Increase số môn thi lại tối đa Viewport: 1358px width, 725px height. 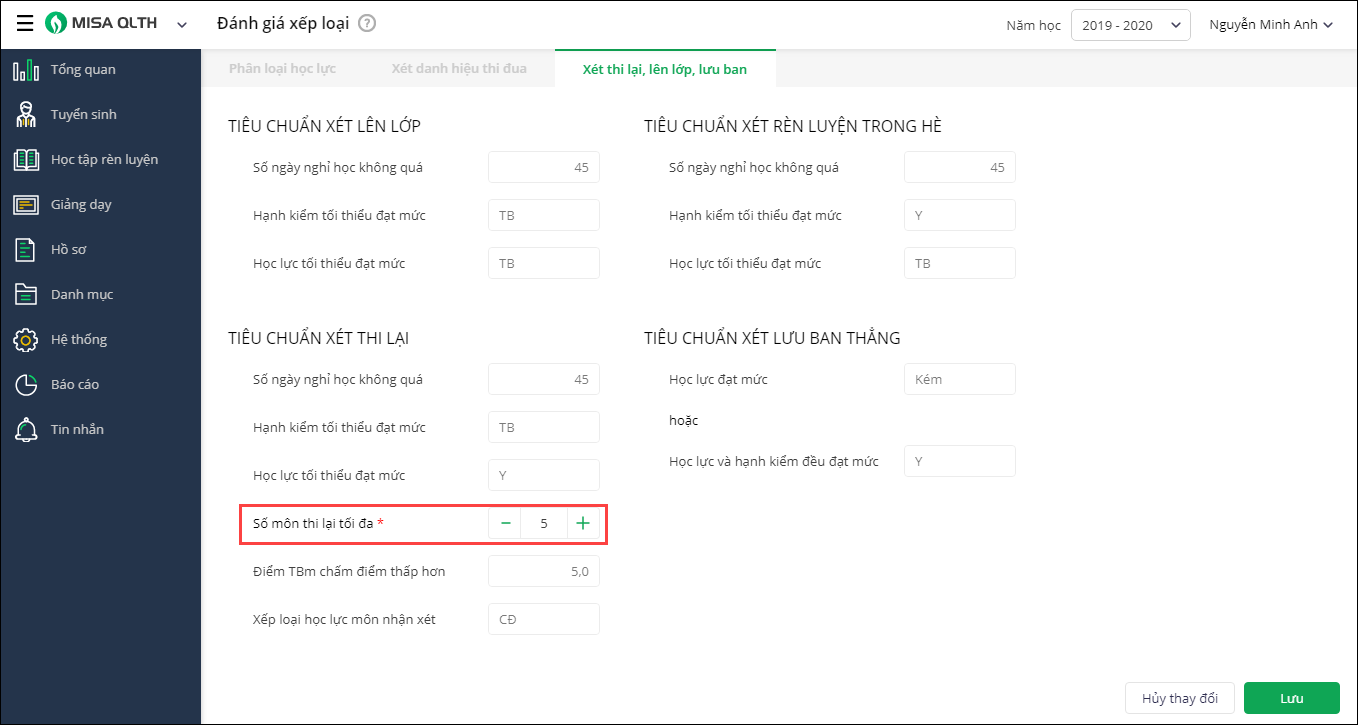pyautogui.click(x=583, y=523)
